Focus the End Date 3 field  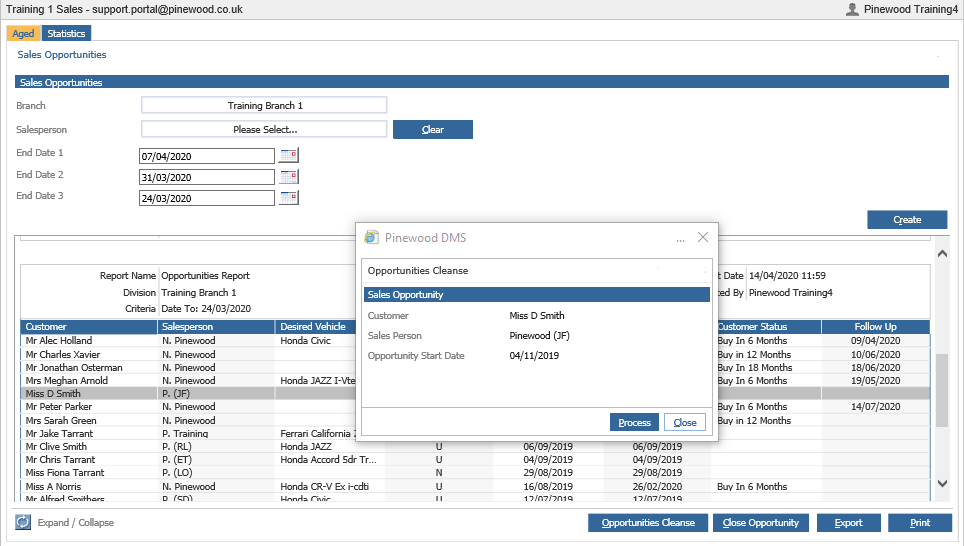[x=207, y=198]
